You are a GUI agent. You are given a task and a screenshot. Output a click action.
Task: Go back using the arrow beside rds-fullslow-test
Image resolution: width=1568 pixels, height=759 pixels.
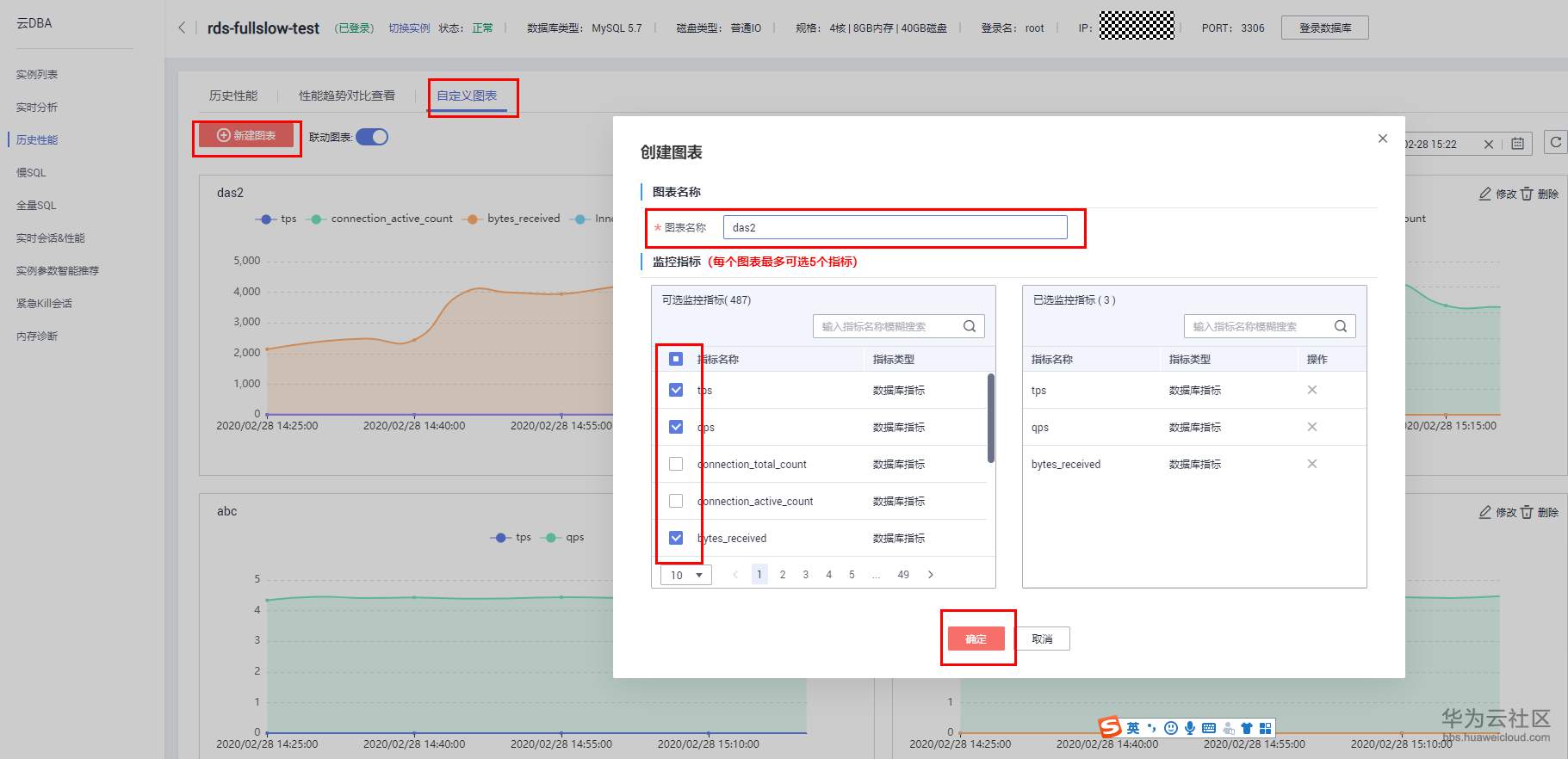pos(182,28)
